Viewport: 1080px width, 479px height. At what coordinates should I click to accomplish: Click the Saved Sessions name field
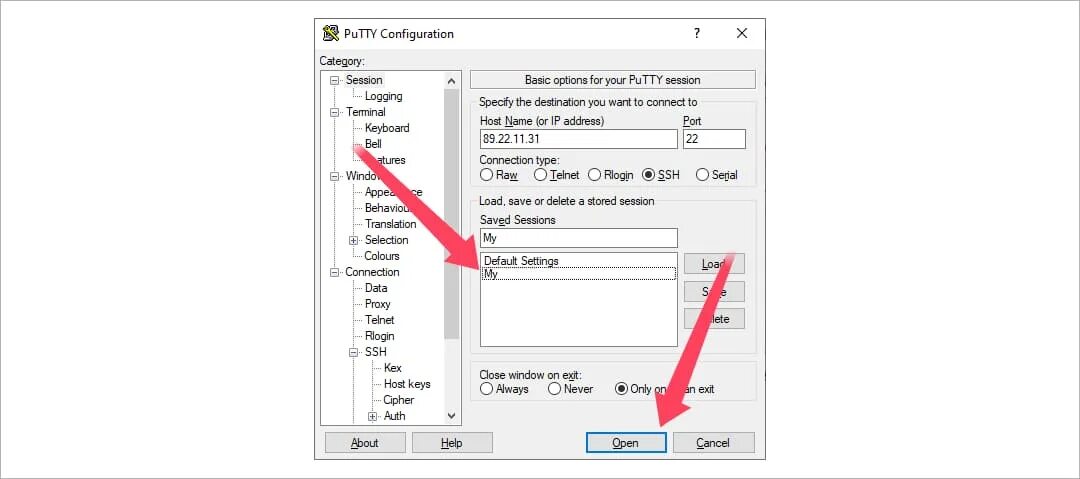pos(579,238)
